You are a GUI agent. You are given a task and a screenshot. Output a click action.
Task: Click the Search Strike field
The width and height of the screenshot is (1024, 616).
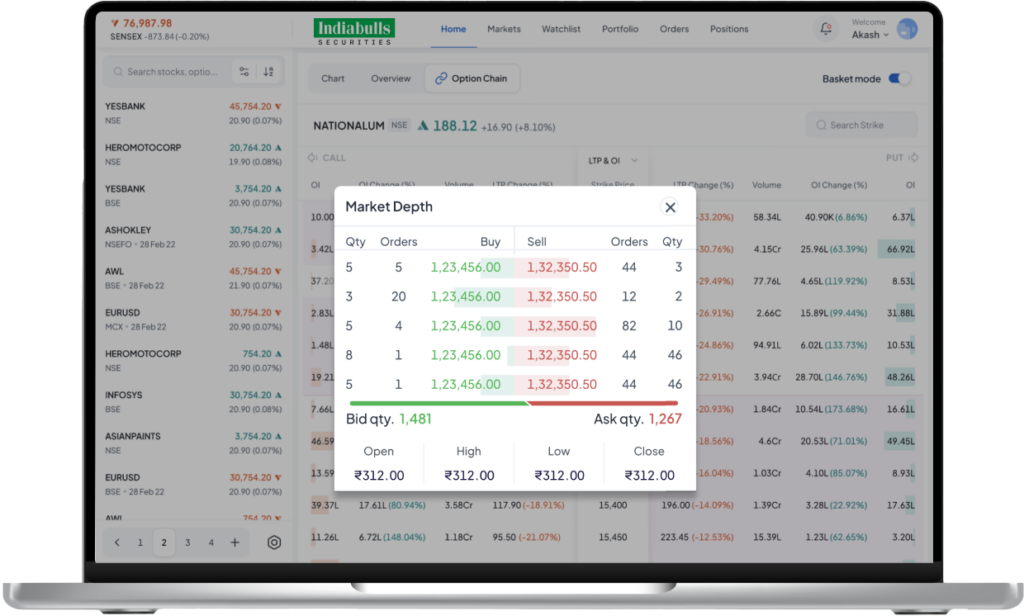(862, 125)
